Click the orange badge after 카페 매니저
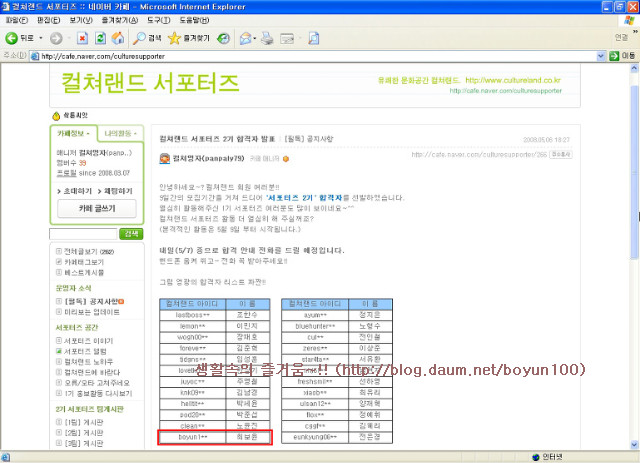The width and height of the screenshot is (640, 463). coord(286,159)
